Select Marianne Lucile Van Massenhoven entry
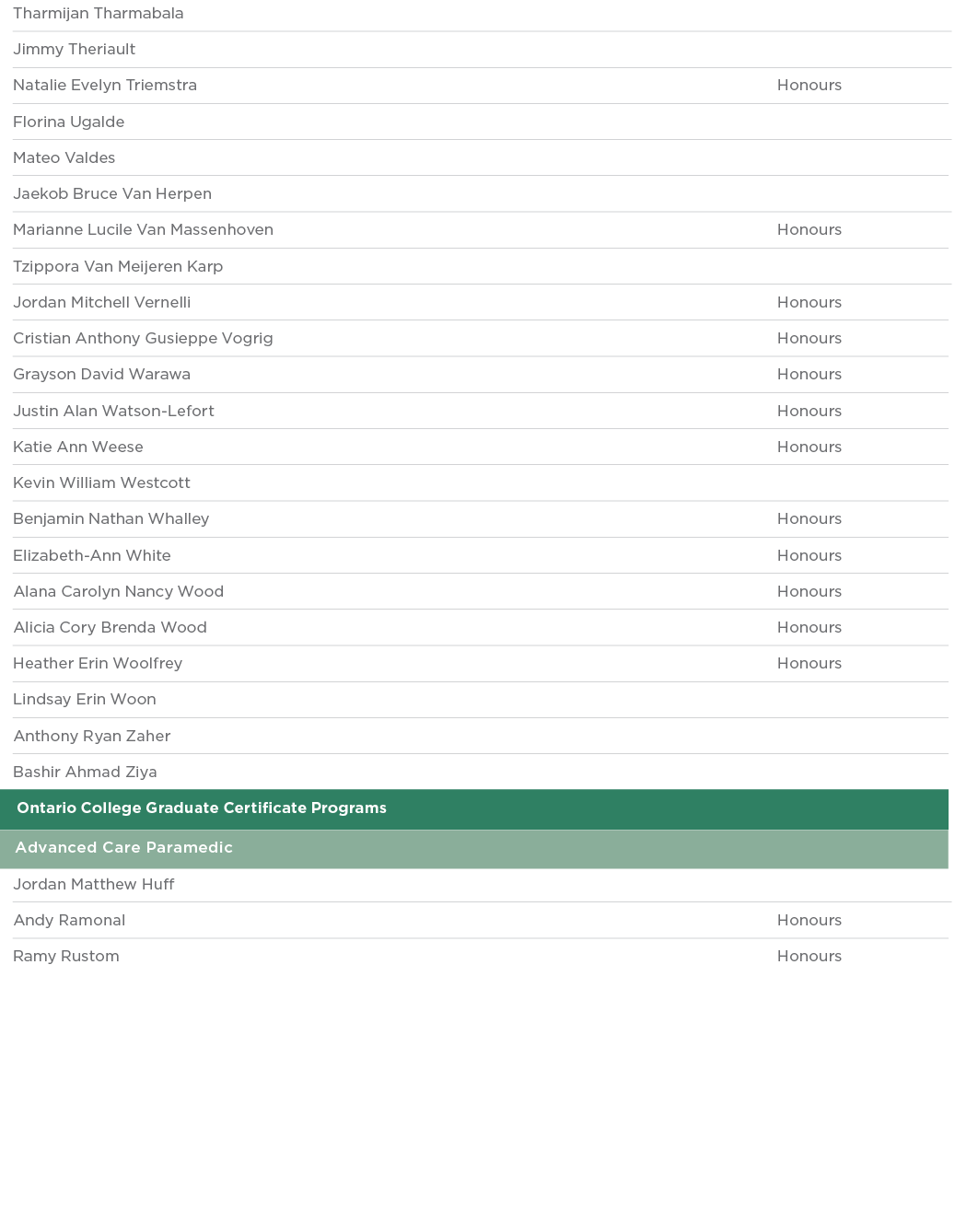This screenshot has width=955, height=1232. point(143,230)
